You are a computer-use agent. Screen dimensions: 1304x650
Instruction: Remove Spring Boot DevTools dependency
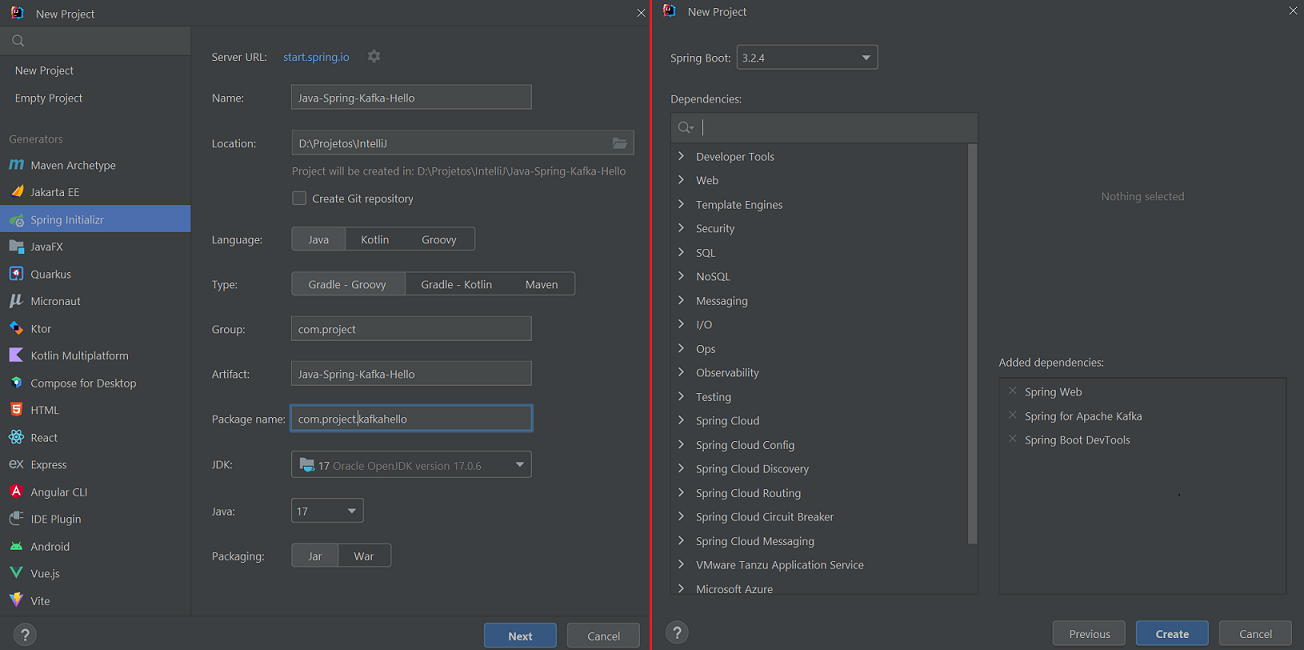coord(1013,439)
